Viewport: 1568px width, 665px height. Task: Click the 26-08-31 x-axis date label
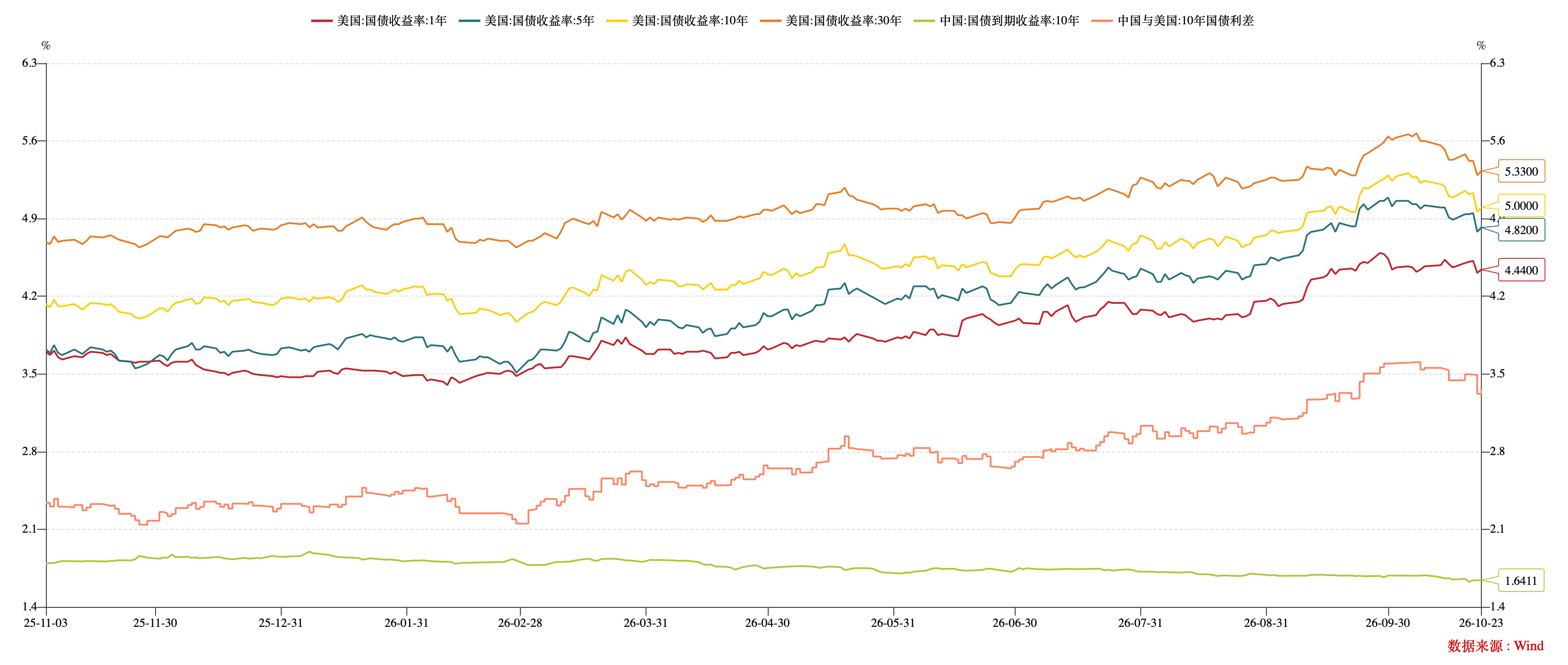coord(1266,623)
